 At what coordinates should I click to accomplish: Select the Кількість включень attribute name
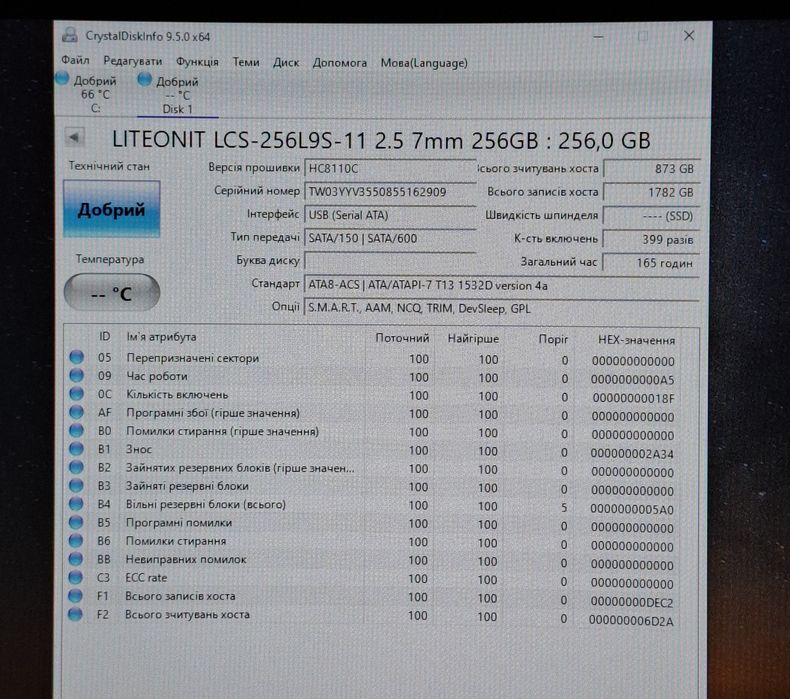[177, 394]
